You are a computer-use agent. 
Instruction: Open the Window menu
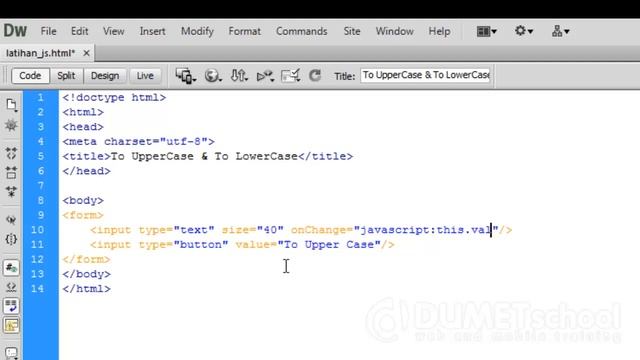coord(394,31)
